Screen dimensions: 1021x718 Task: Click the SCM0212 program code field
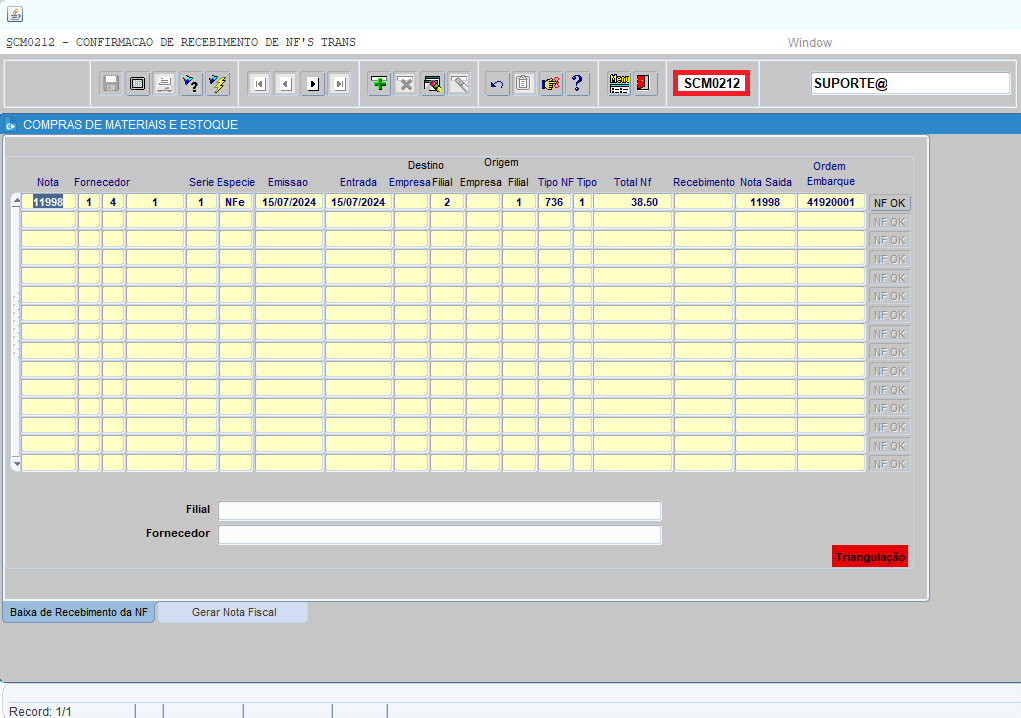click(712, 83)
